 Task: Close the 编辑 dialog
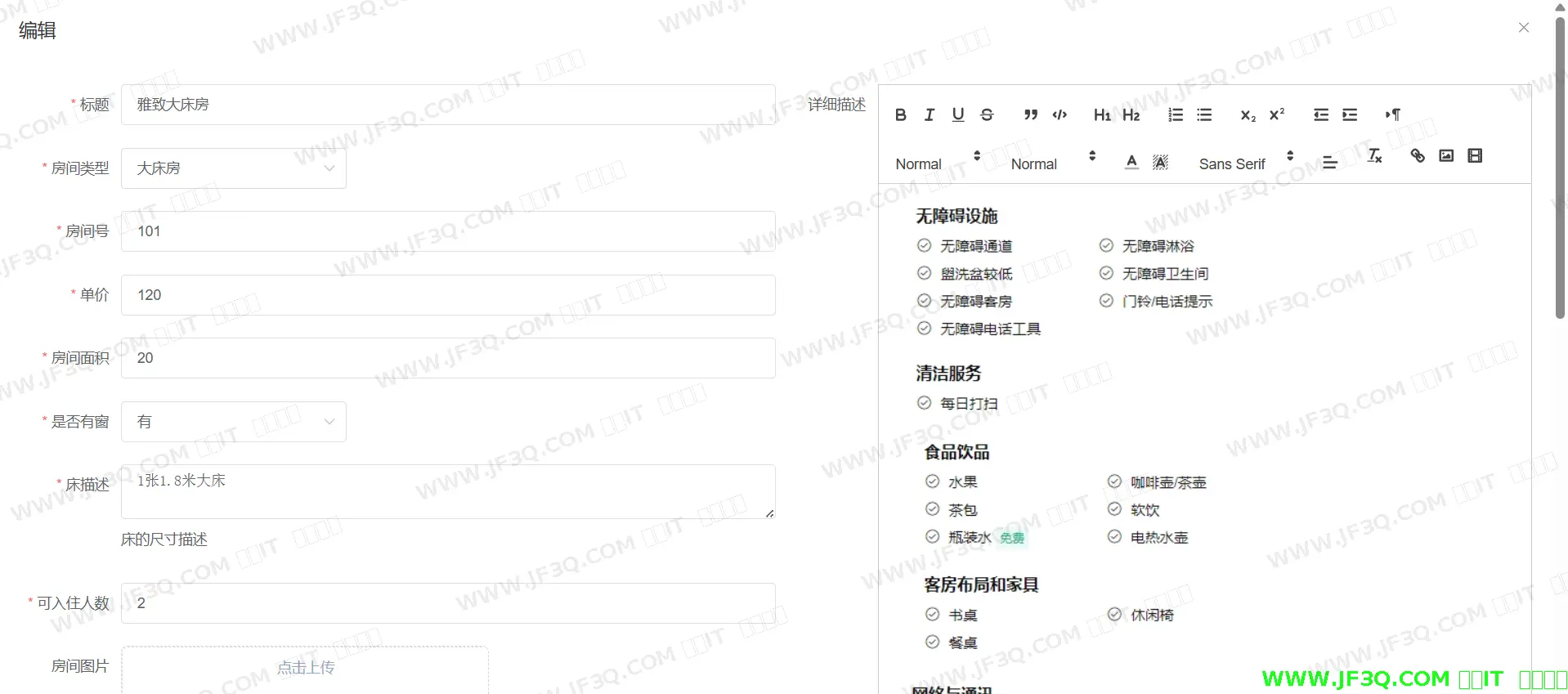point(1524,28)
